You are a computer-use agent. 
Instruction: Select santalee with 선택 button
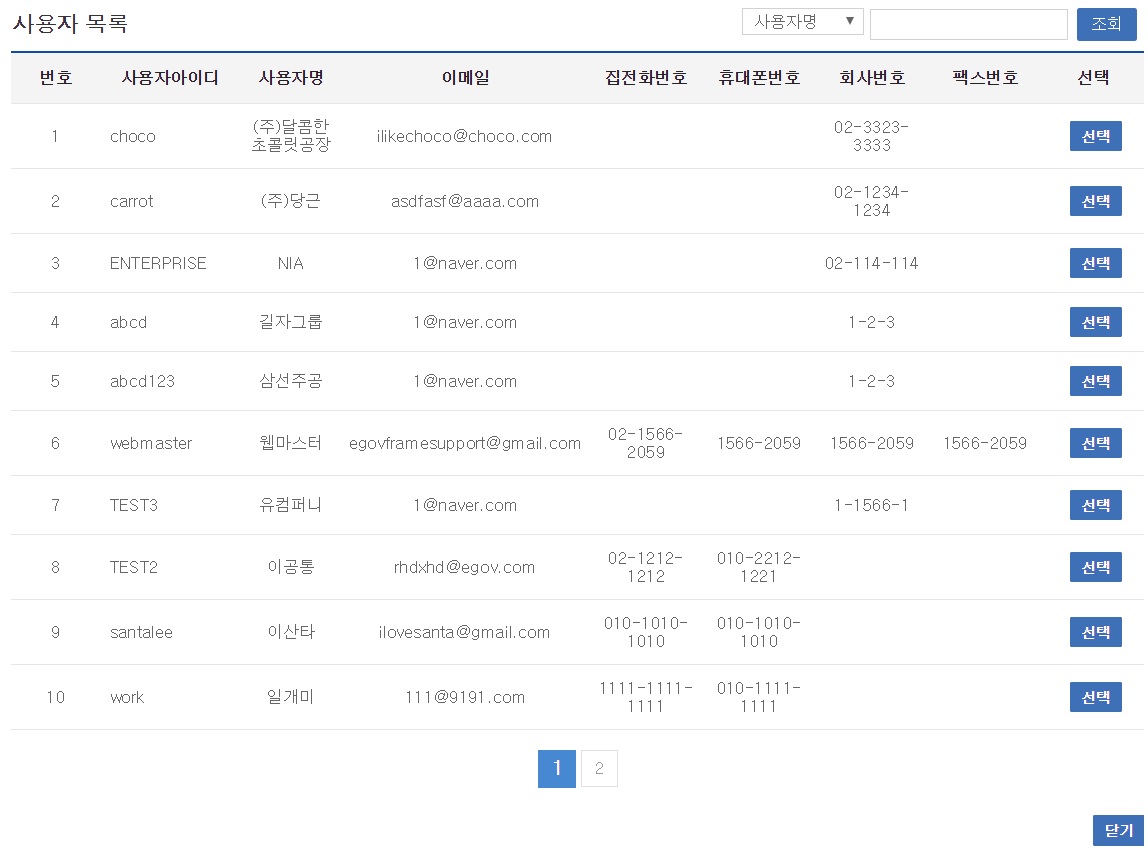(x=1095, y=632)
